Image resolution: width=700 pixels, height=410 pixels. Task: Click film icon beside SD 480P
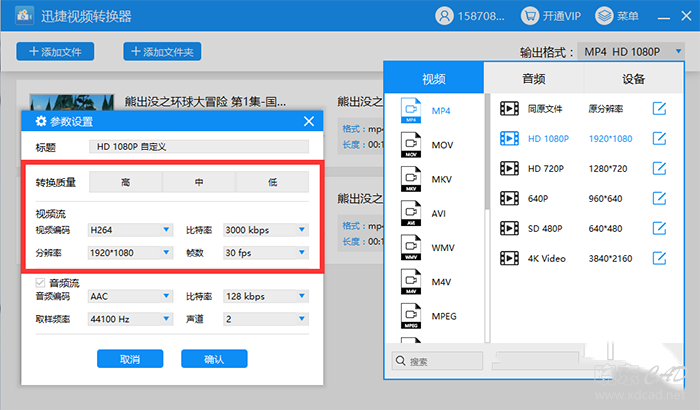[509, 228]
